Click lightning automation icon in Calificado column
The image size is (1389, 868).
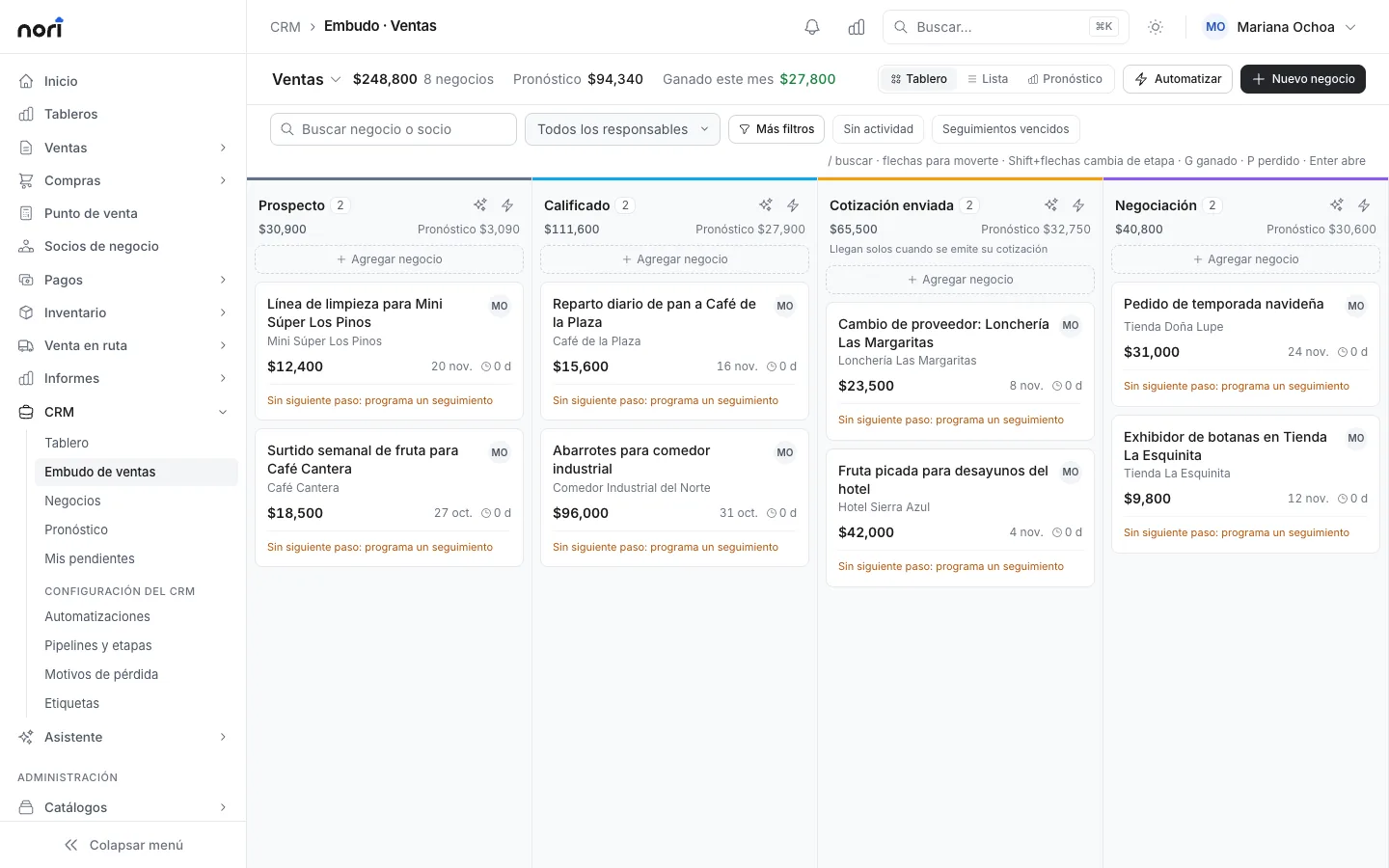[793, 205]
